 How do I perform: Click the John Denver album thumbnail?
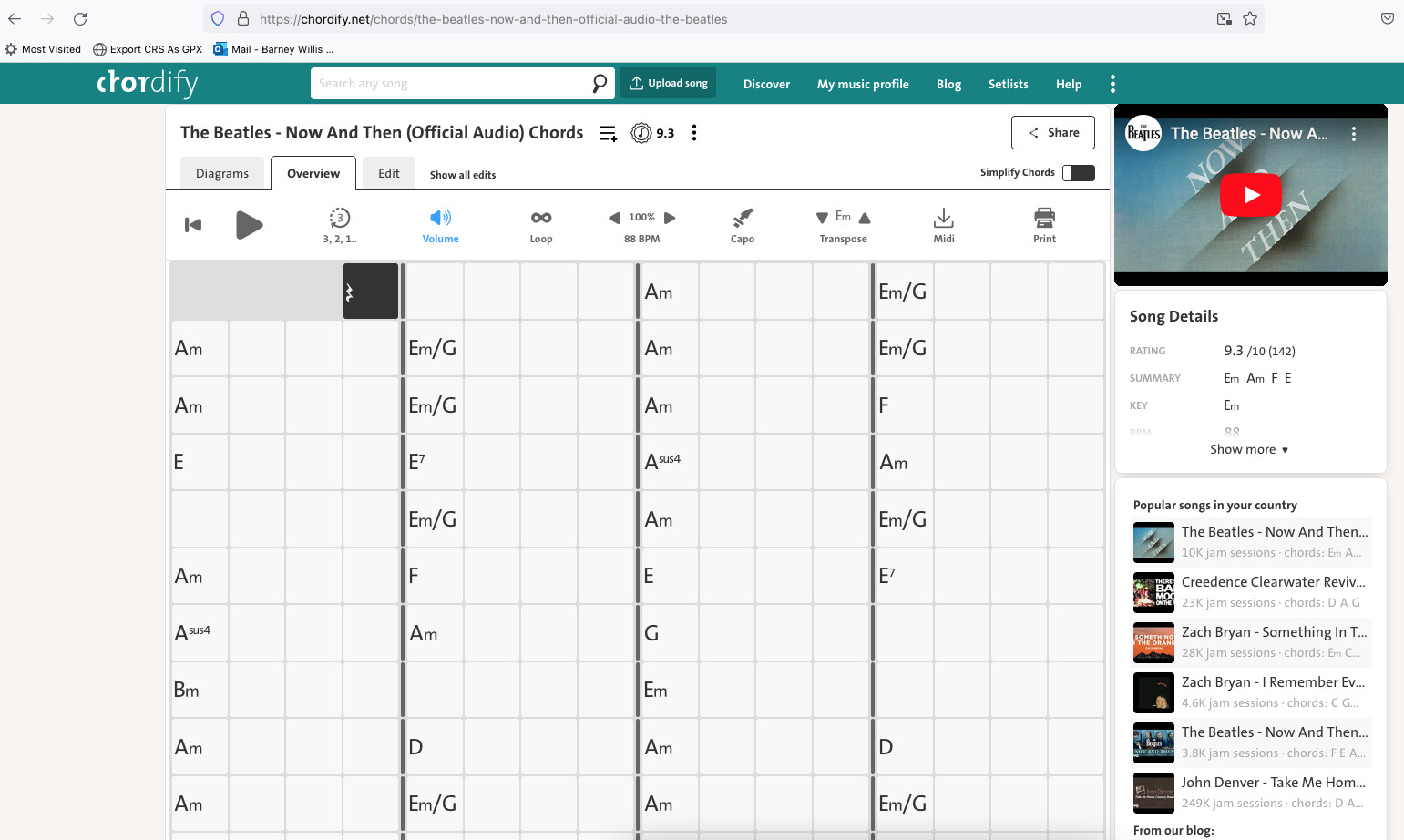point(1153,793)
